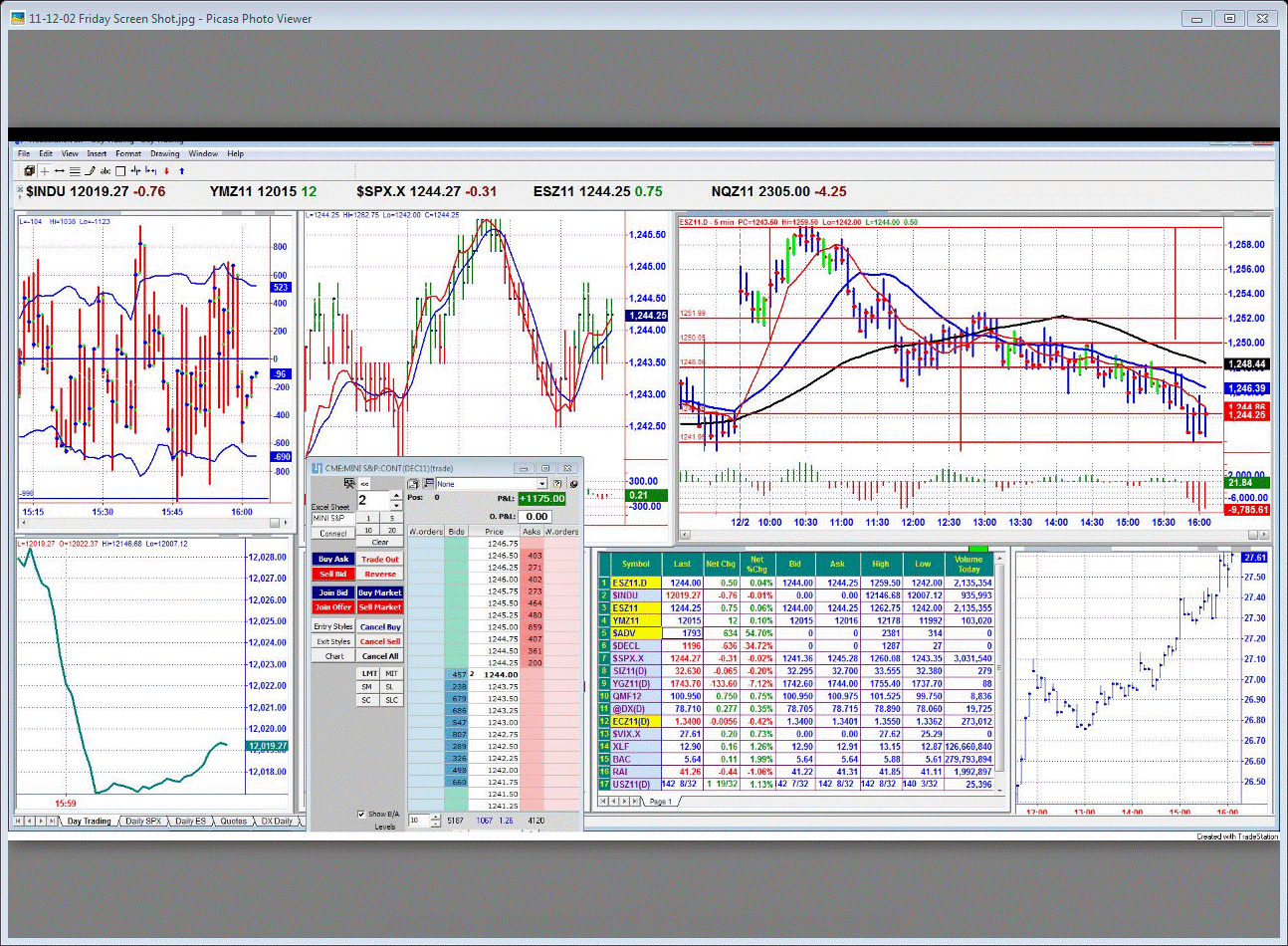Open the File menu

(x=24, y=153)
